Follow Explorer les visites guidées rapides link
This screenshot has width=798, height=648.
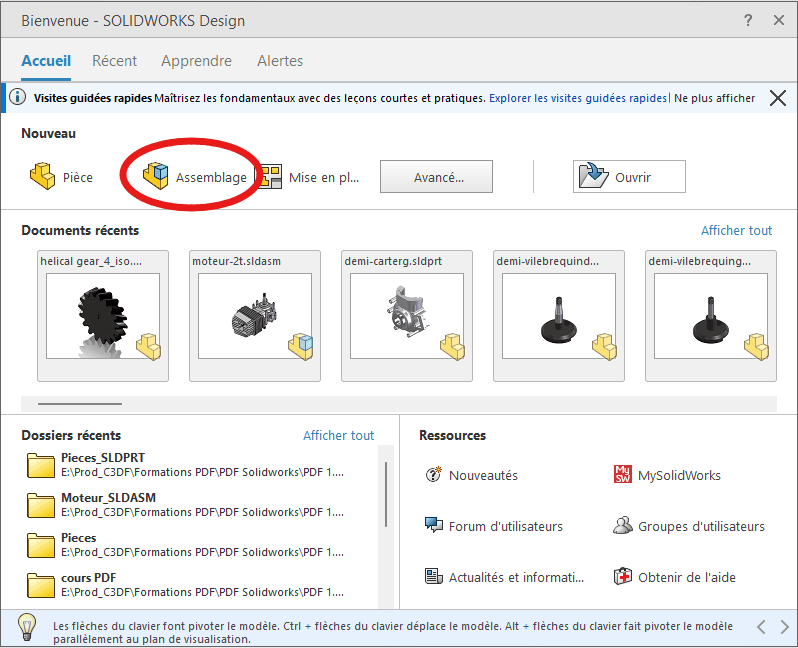tap(578, 98)
